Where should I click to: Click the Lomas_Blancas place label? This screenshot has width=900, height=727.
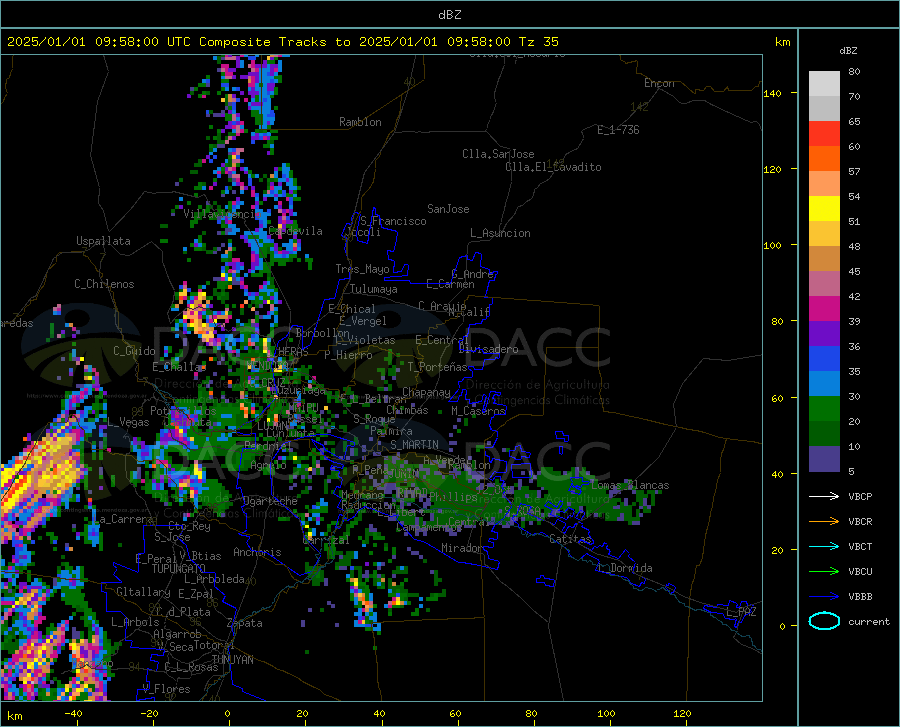pos(630,485)
